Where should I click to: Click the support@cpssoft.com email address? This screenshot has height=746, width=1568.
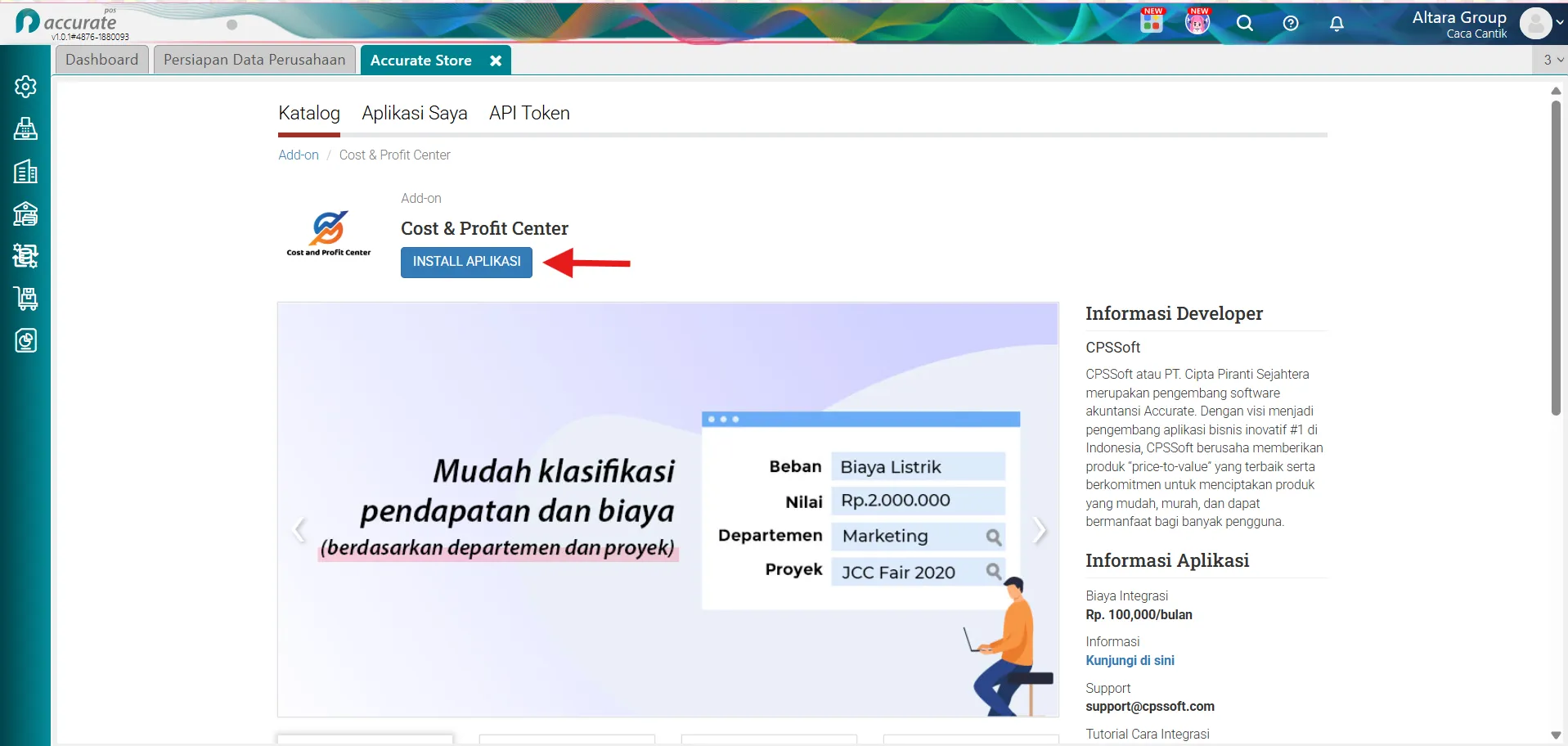(x=1150, y=706)
